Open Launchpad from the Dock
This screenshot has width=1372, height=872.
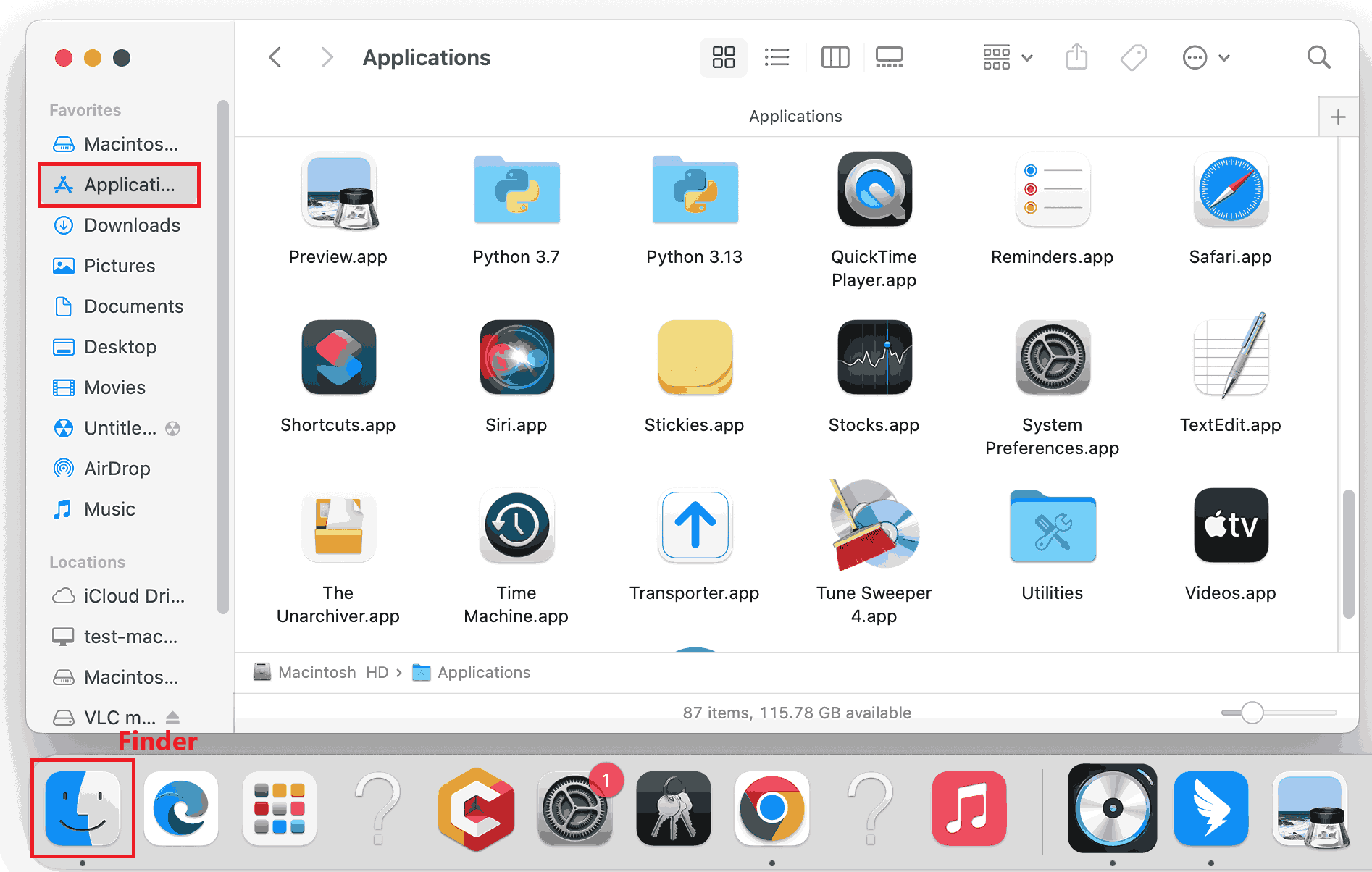point(280,808)
